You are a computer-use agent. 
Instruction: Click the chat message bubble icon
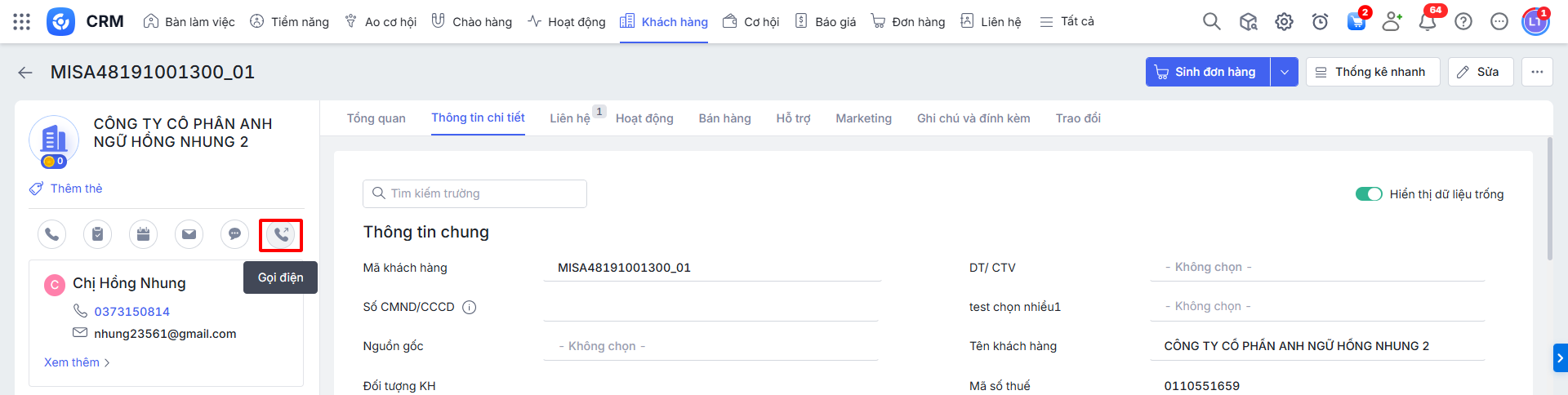point(234,235)
